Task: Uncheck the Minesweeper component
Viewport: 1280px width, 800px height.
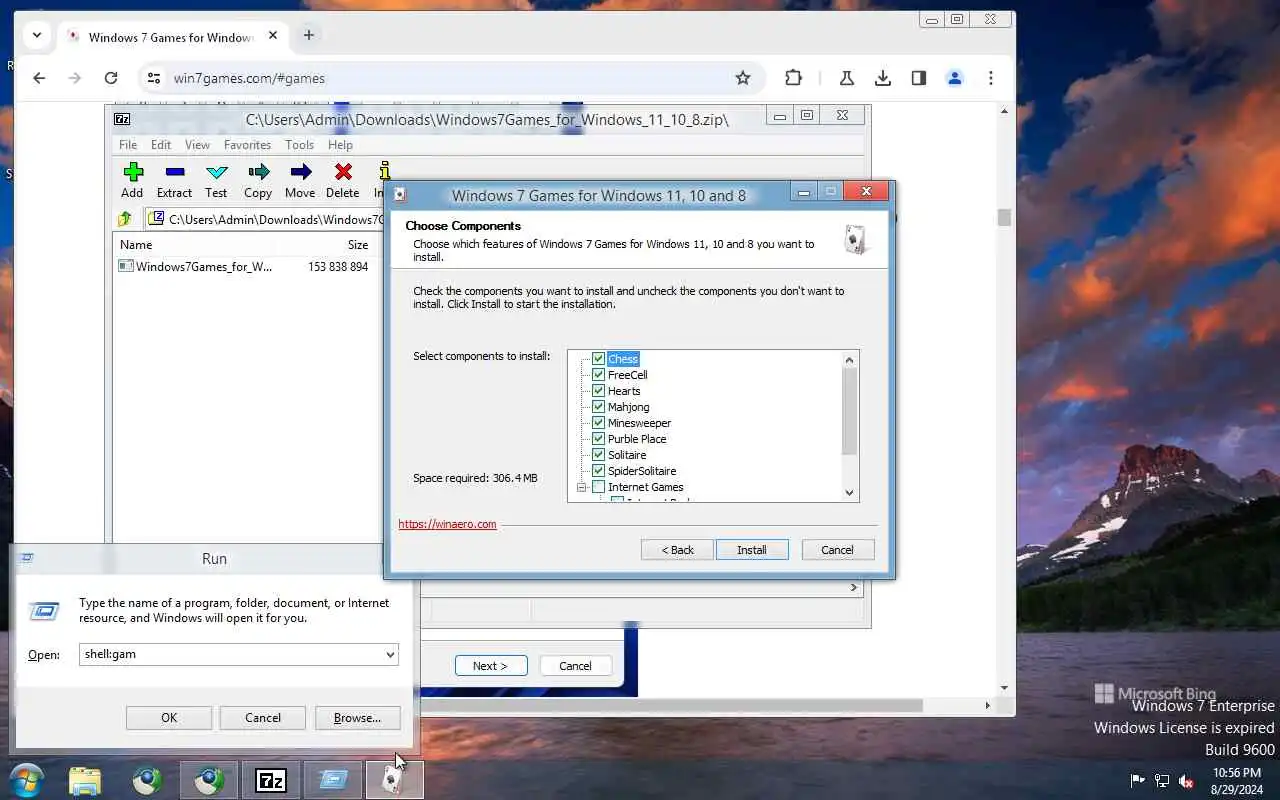Action: click(598, 423)
